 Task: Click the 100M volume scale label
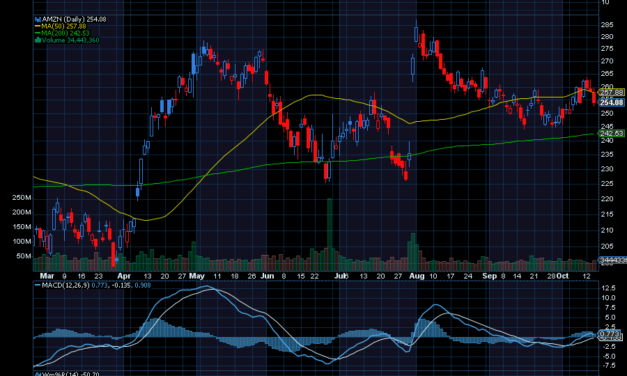[22, 242]
